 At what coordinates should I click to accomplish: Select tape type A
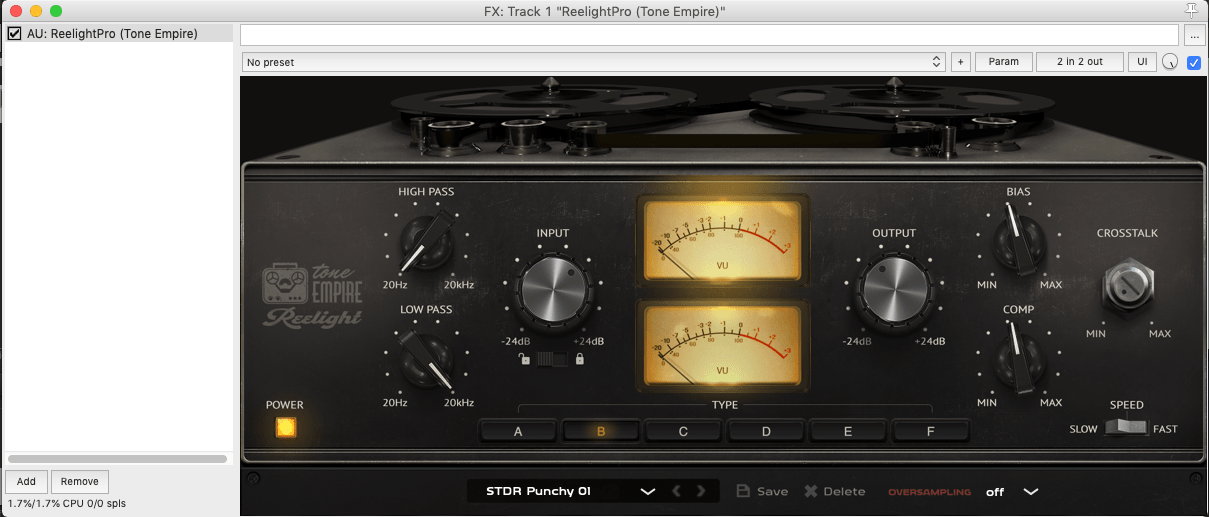518,431
